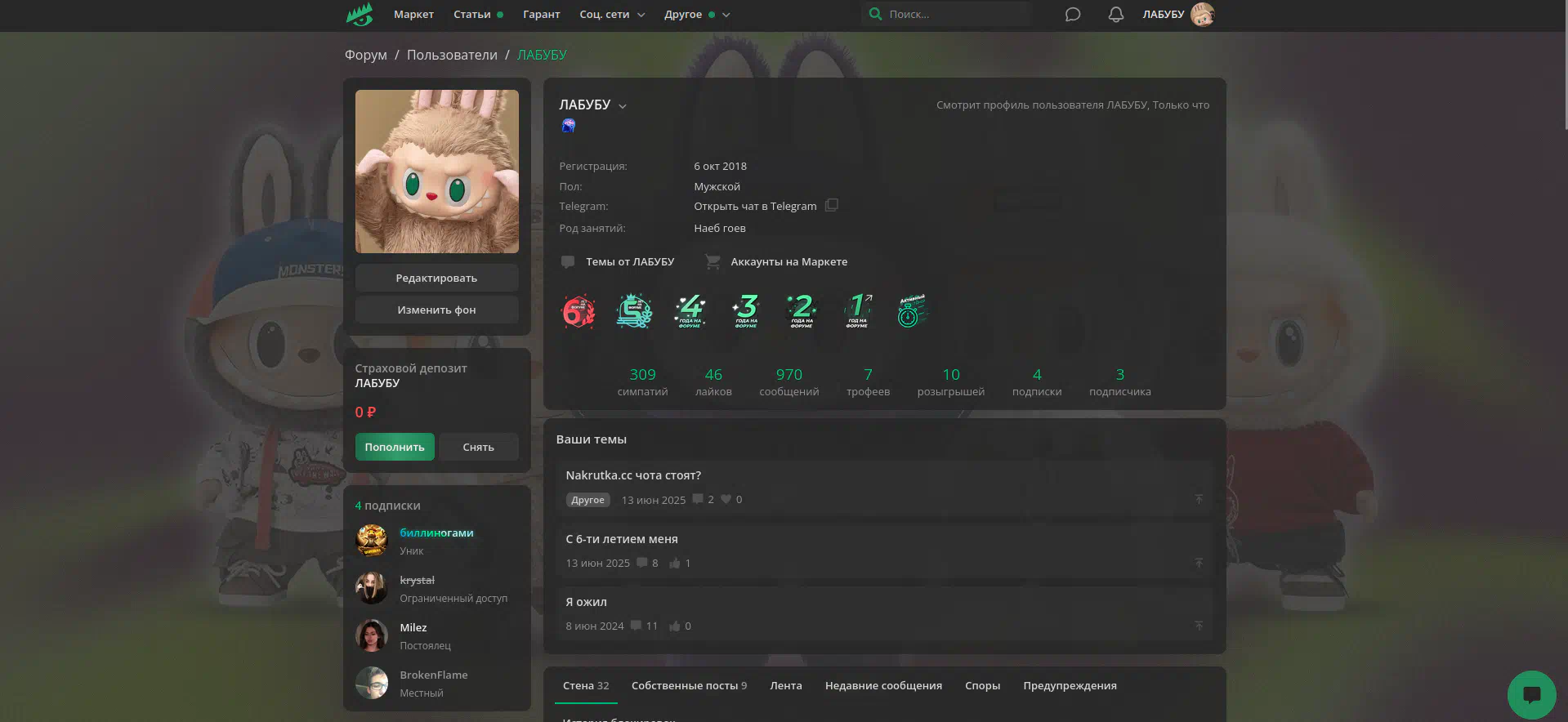This screenshot has height=722, width=1568.
Task: Click the green Пополнить button
Action: (x=395, y=447)
